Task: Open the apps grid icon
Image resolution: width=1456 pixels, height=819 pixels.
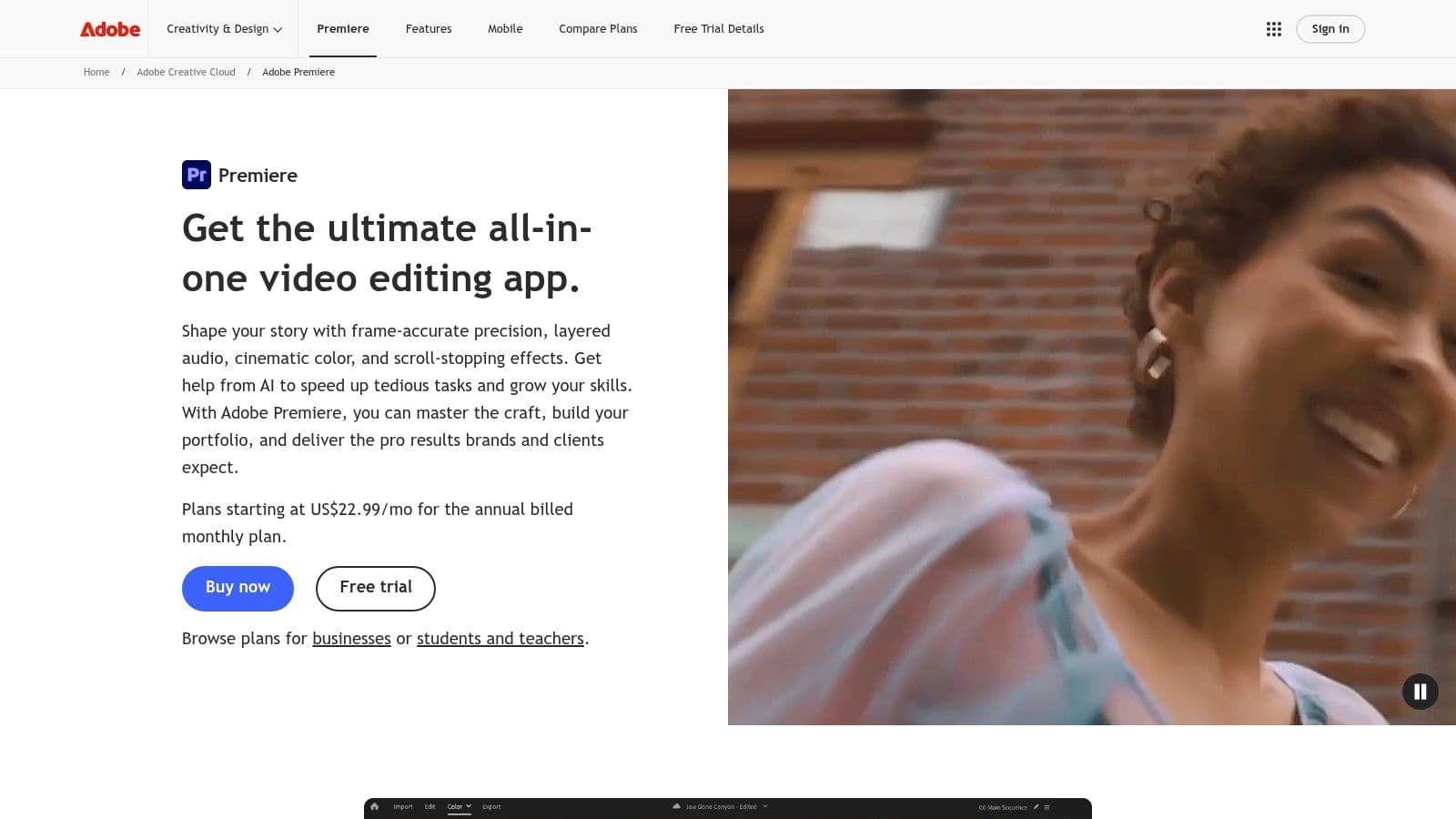Action: (1274, 29)
